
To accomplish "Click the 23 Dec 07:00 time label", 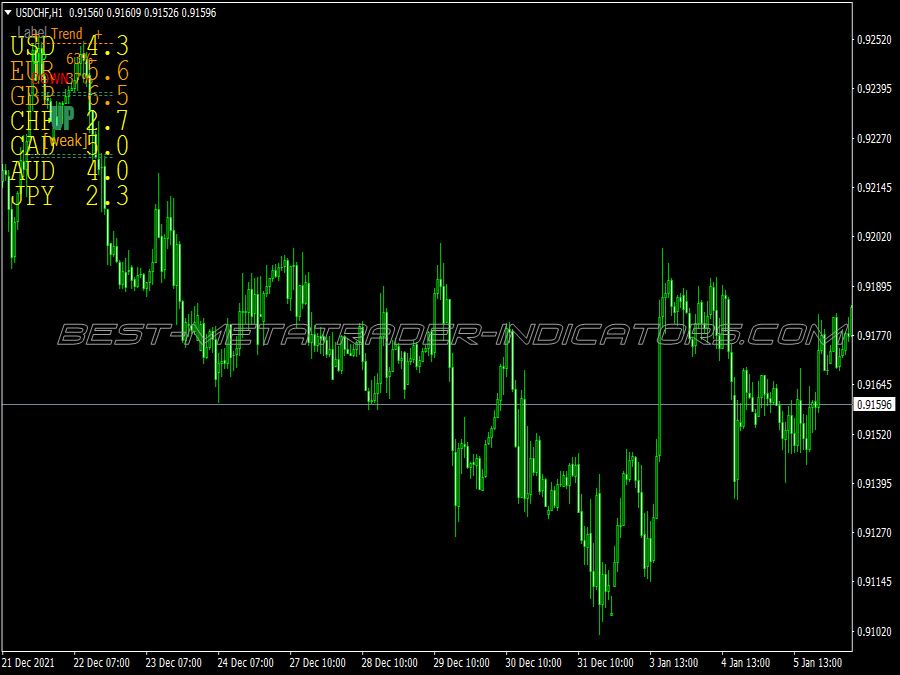I will tap(173, 663).
